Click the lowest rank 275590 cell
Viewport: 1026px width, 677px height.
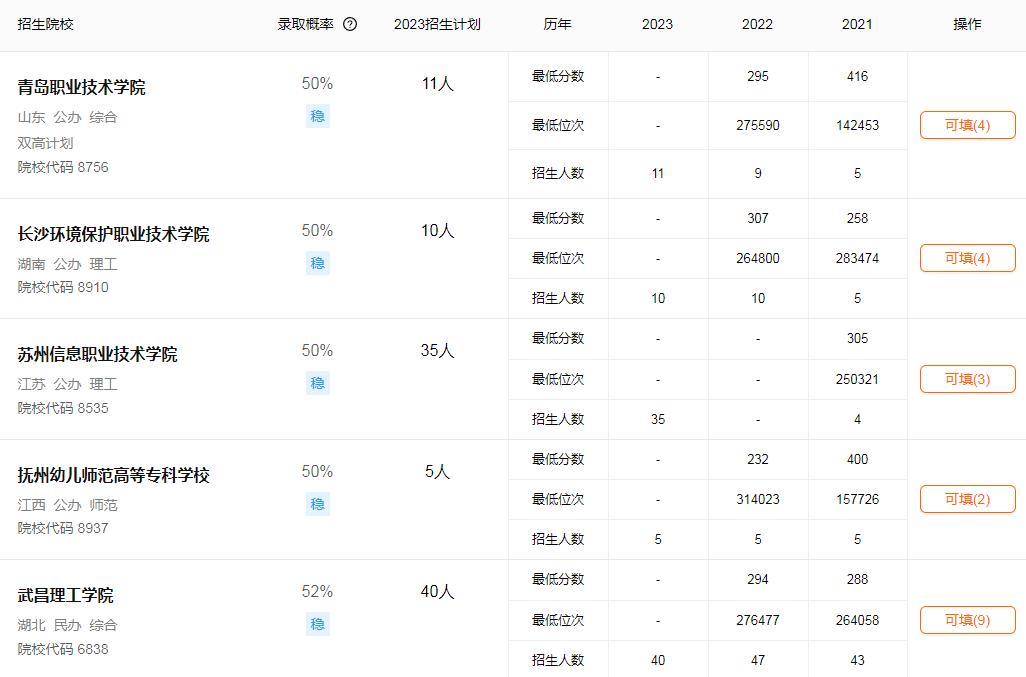click(758, 125)
